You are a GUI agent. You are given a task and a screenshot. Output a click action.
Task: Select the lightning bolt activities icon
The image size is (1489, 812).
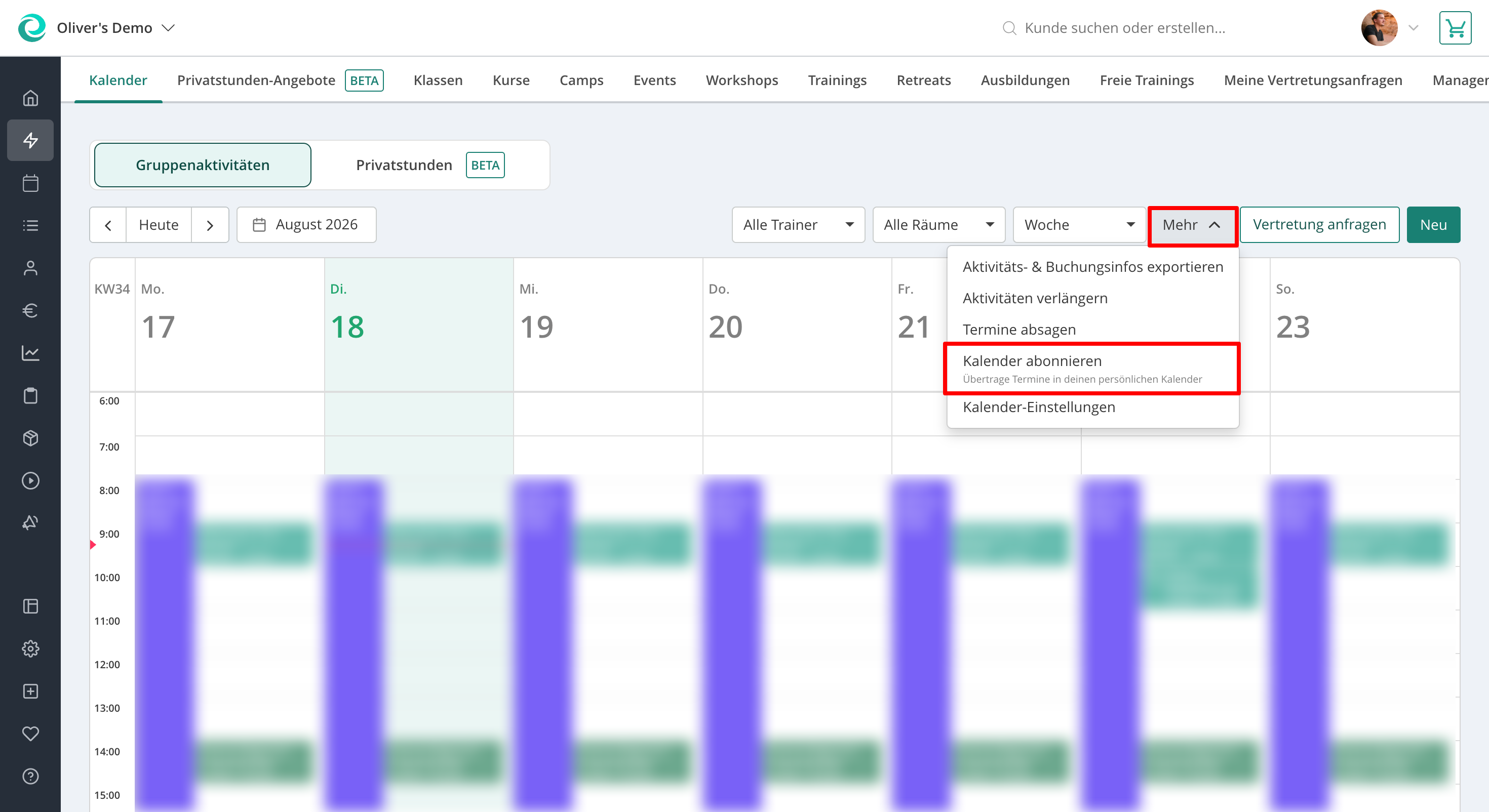click(x=30, y=140)
